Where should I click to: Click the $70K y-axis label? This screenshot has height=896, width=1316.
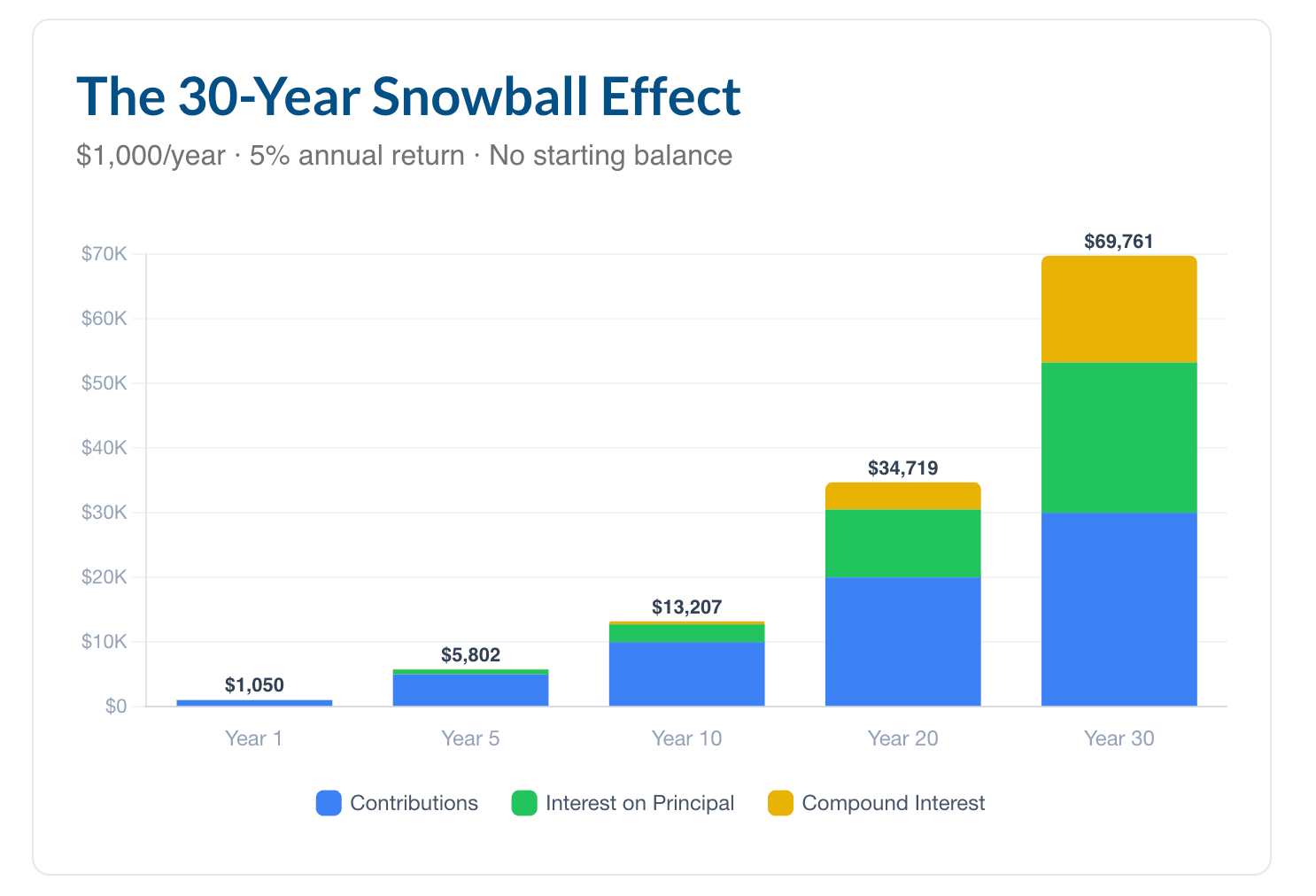105,254
